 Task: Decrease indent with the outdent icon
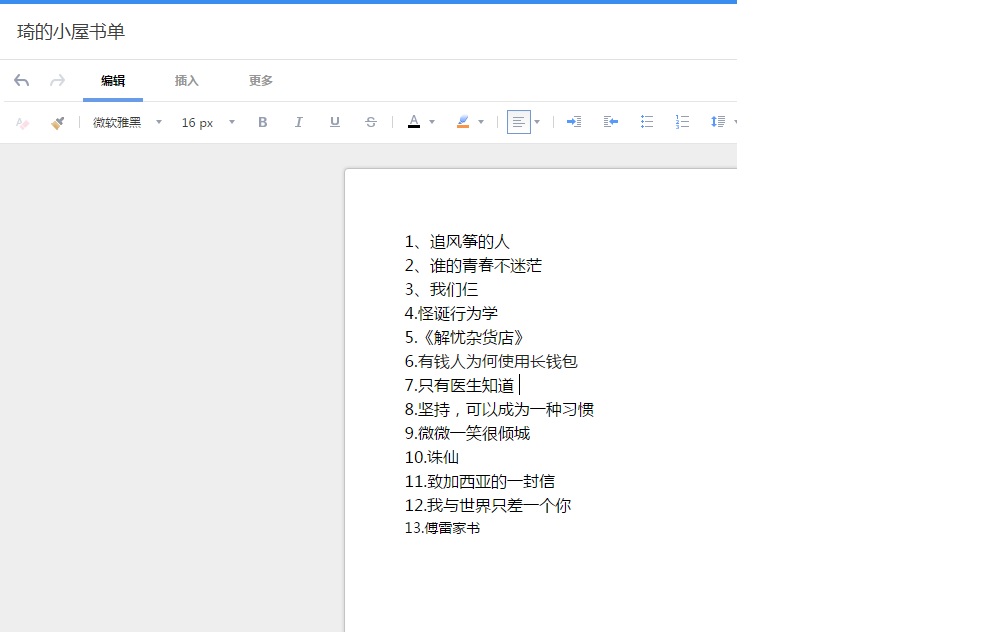point(611,122)
